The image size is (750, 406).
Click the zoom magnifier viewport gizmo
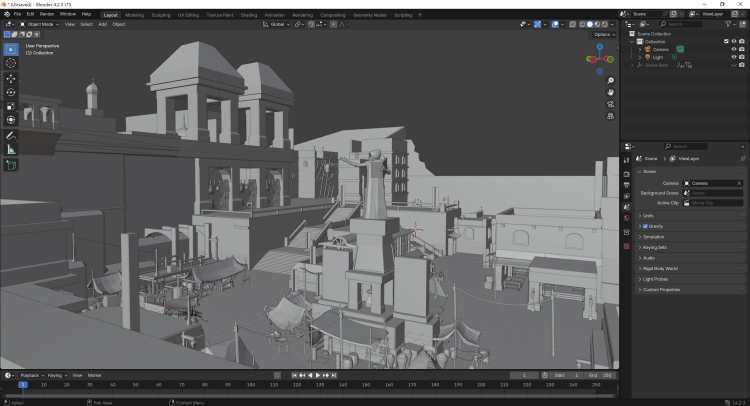(610, 79)
